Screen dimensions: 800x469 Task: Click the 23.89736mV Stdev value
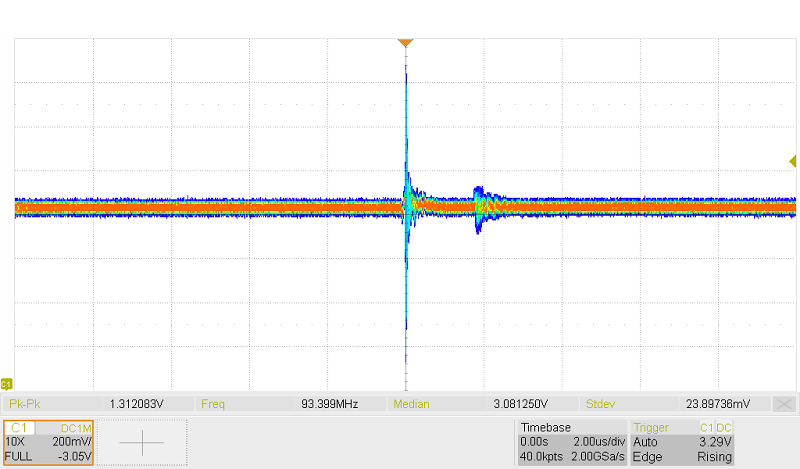tap(715, 404)
